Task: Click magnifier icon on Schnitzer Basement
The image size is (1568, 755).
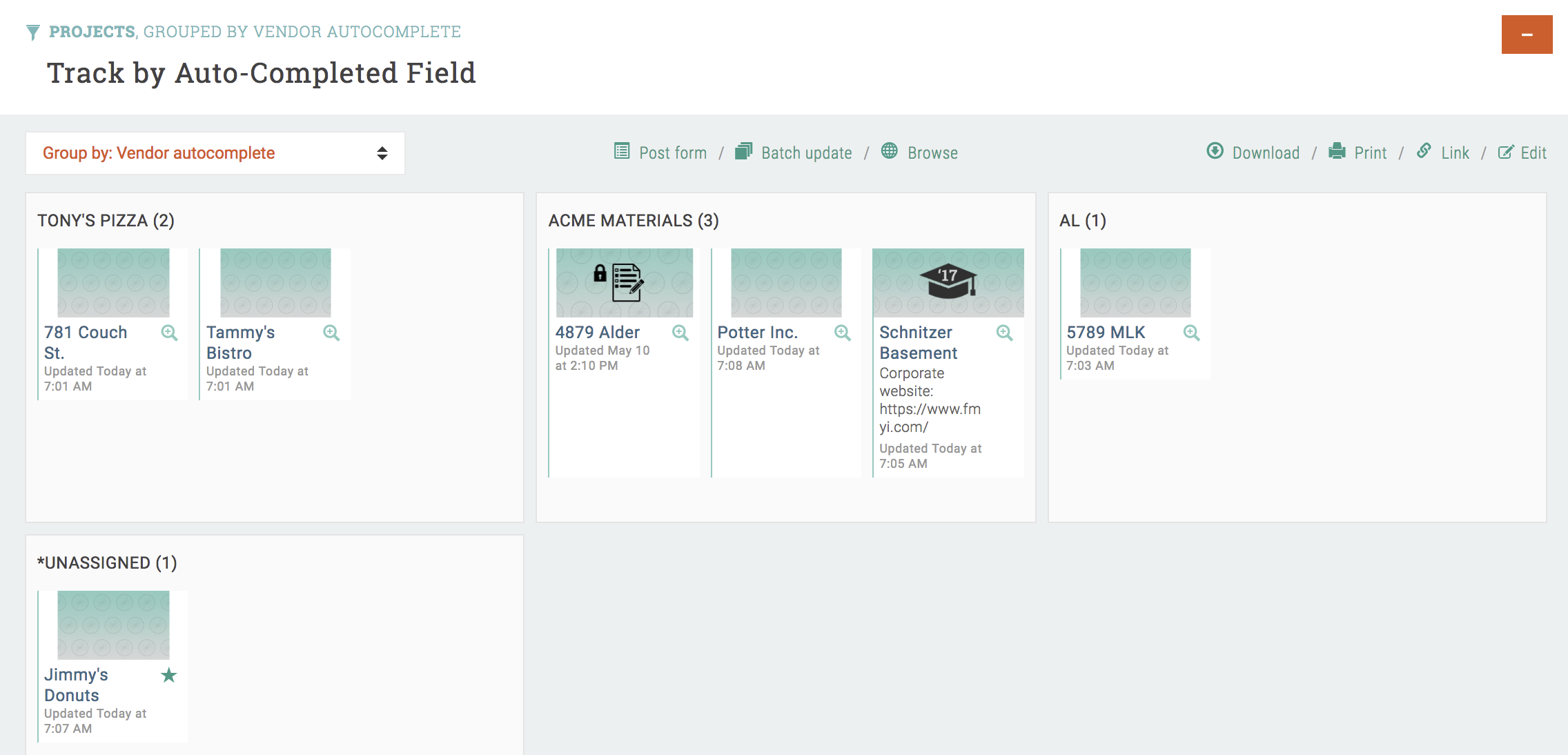Action: click(1004, 333)
